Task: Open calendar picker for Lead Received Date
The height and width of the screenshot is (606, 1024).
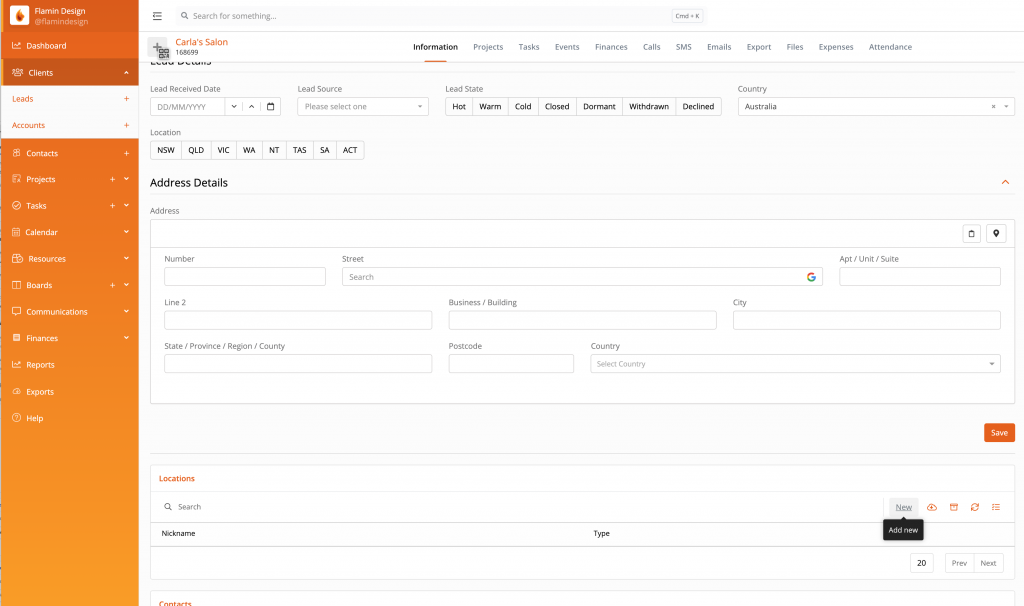Action: [270, 107]
